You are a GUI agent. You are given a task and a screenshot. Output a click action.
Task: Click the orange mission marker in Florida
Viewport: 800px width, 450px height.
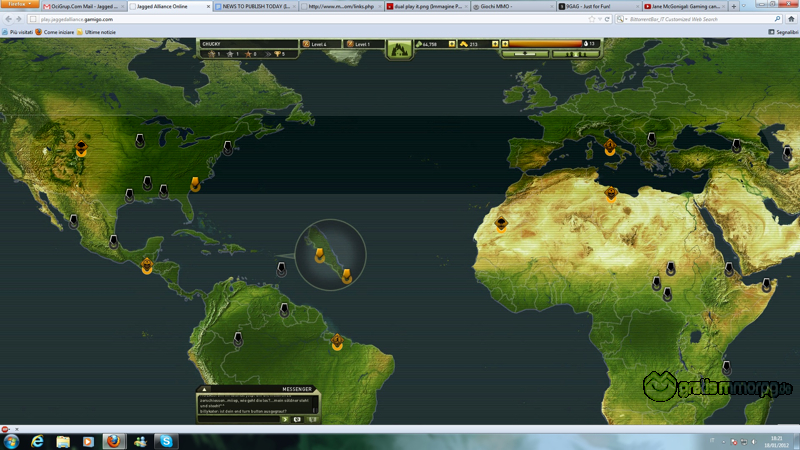point(196,183)
